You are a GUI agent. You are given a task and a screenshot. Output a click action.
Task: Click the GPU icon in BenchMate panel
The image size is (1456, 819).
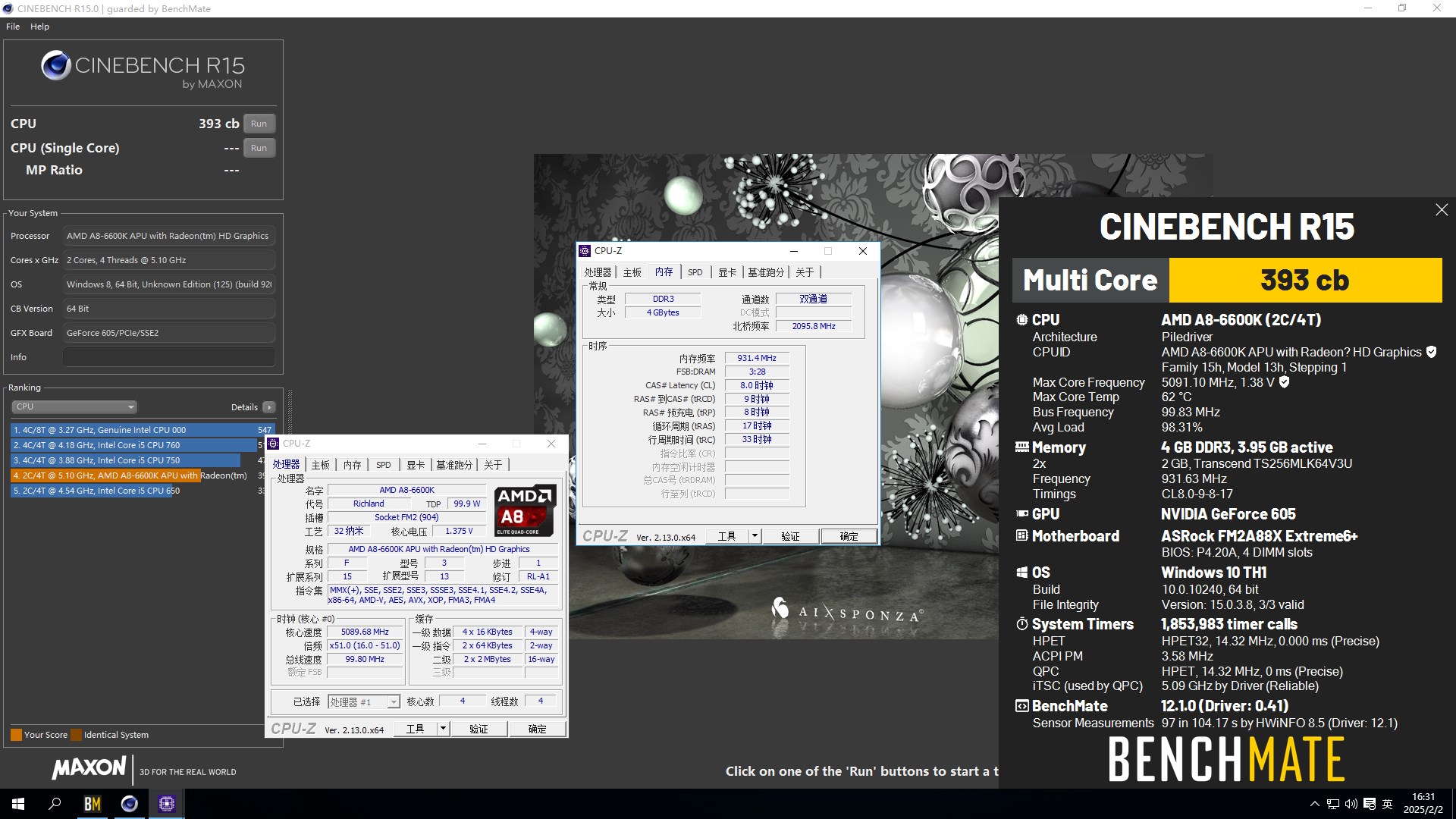click(1022, 514)
